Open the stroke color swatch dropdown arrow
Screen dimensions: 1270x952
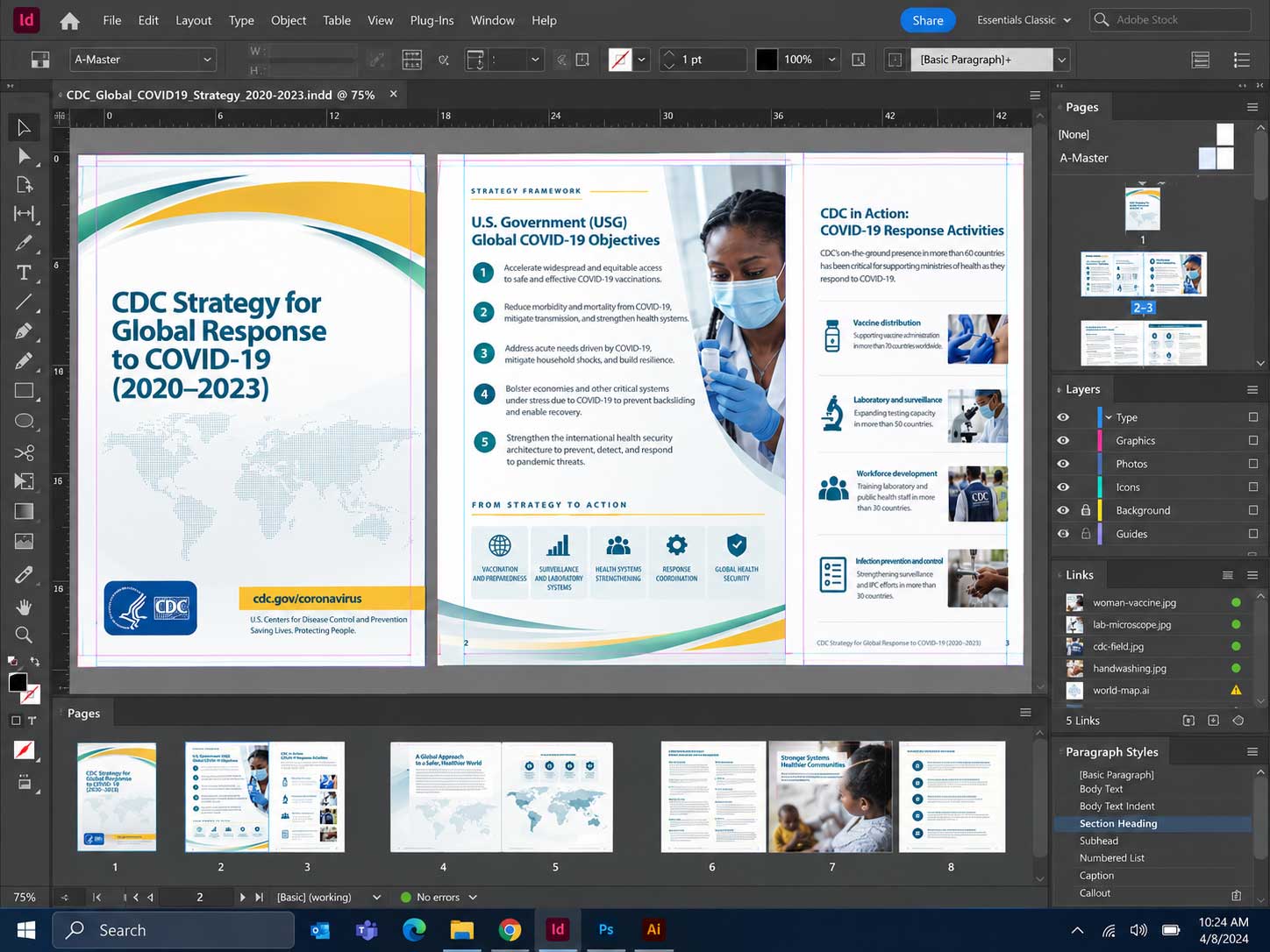[x=642, y=60]
